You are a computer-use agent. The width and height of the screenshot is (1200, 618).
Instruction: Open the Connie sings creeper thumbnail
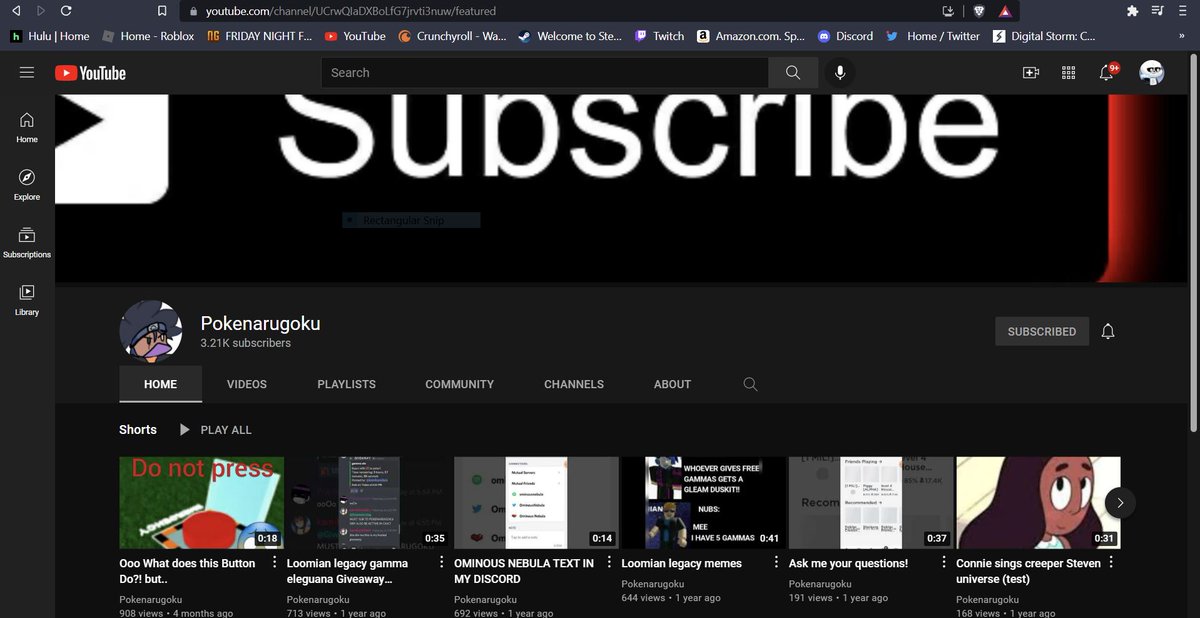tap(1038, 502)
